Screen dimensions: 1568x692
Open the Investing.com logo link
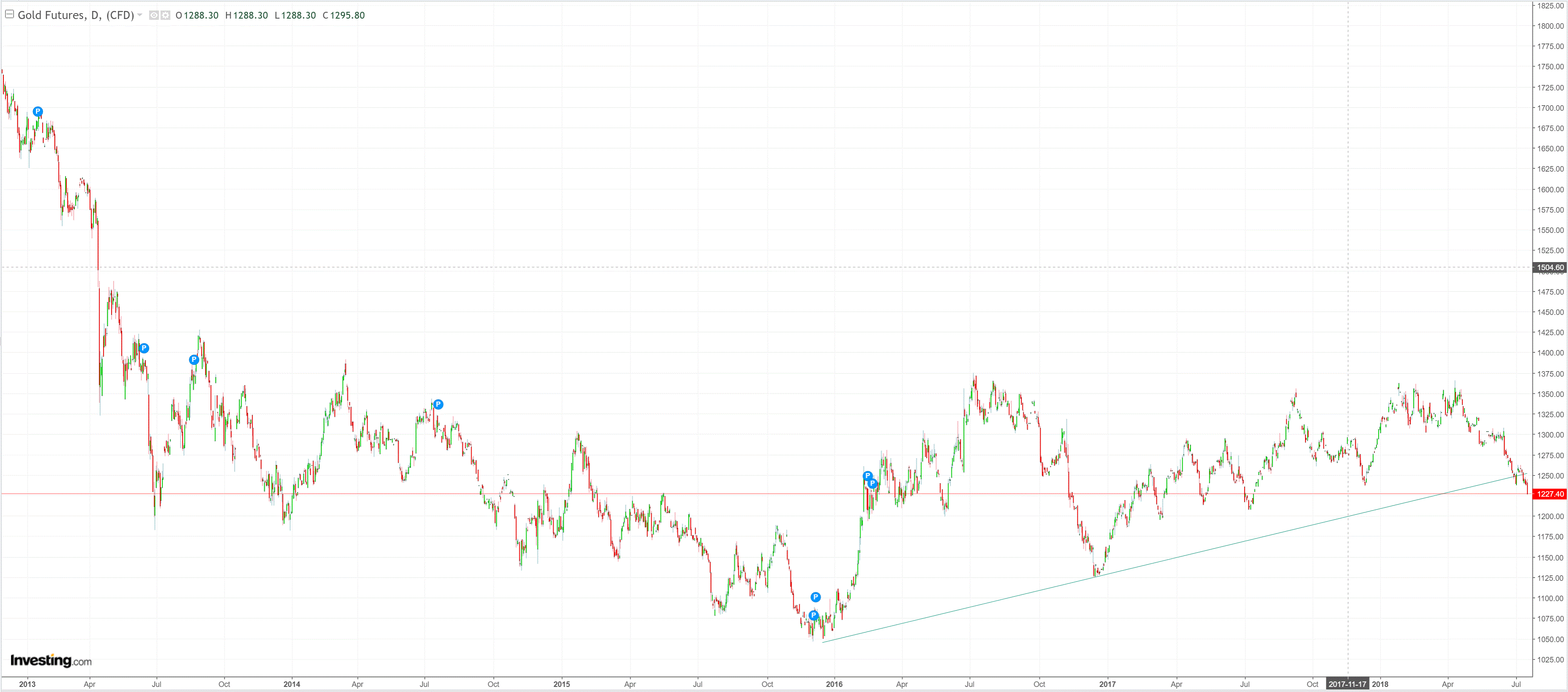tap(51, 660)
